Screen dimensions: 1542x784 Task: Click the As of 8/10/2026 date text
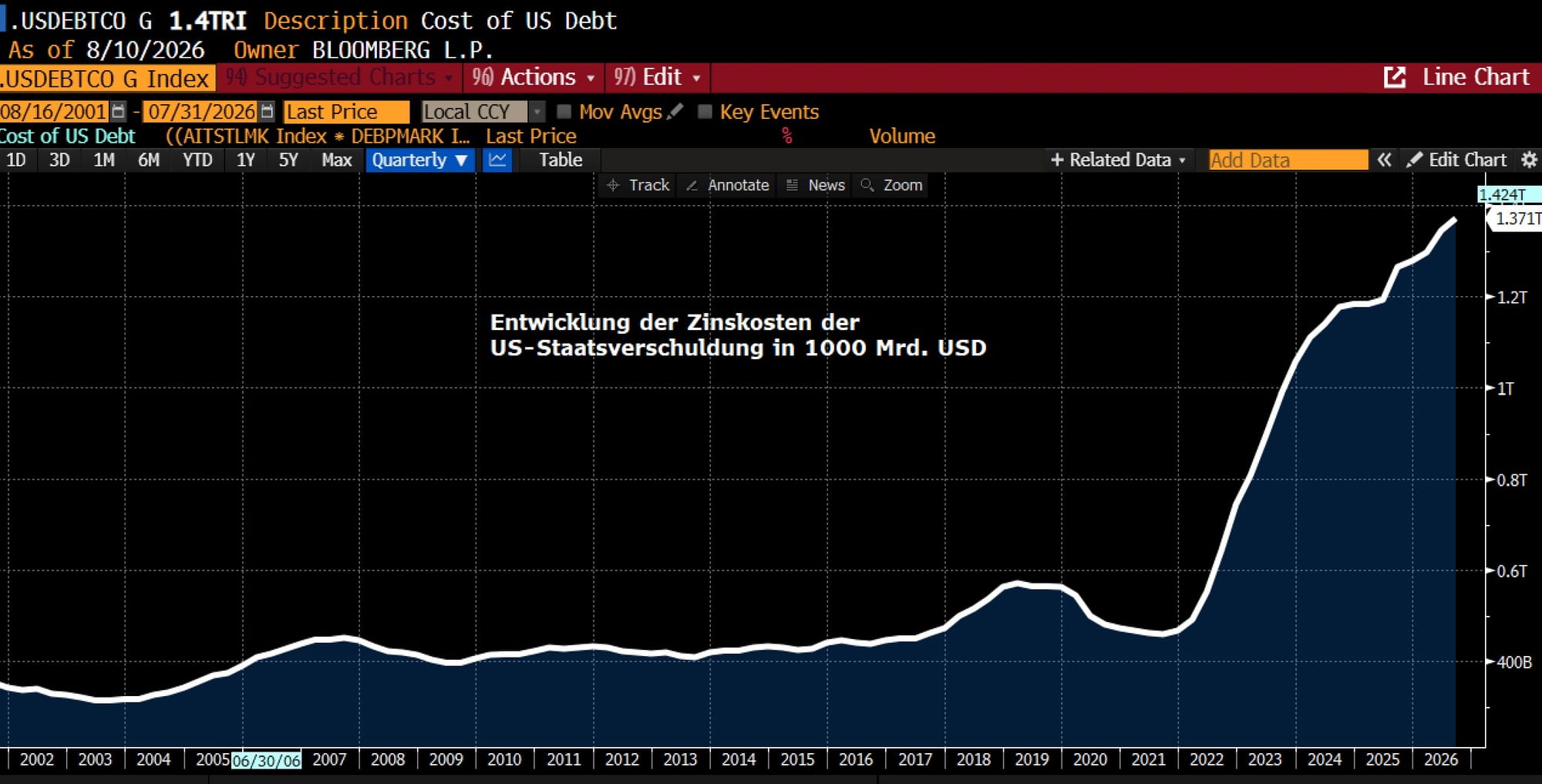(106, 50)
